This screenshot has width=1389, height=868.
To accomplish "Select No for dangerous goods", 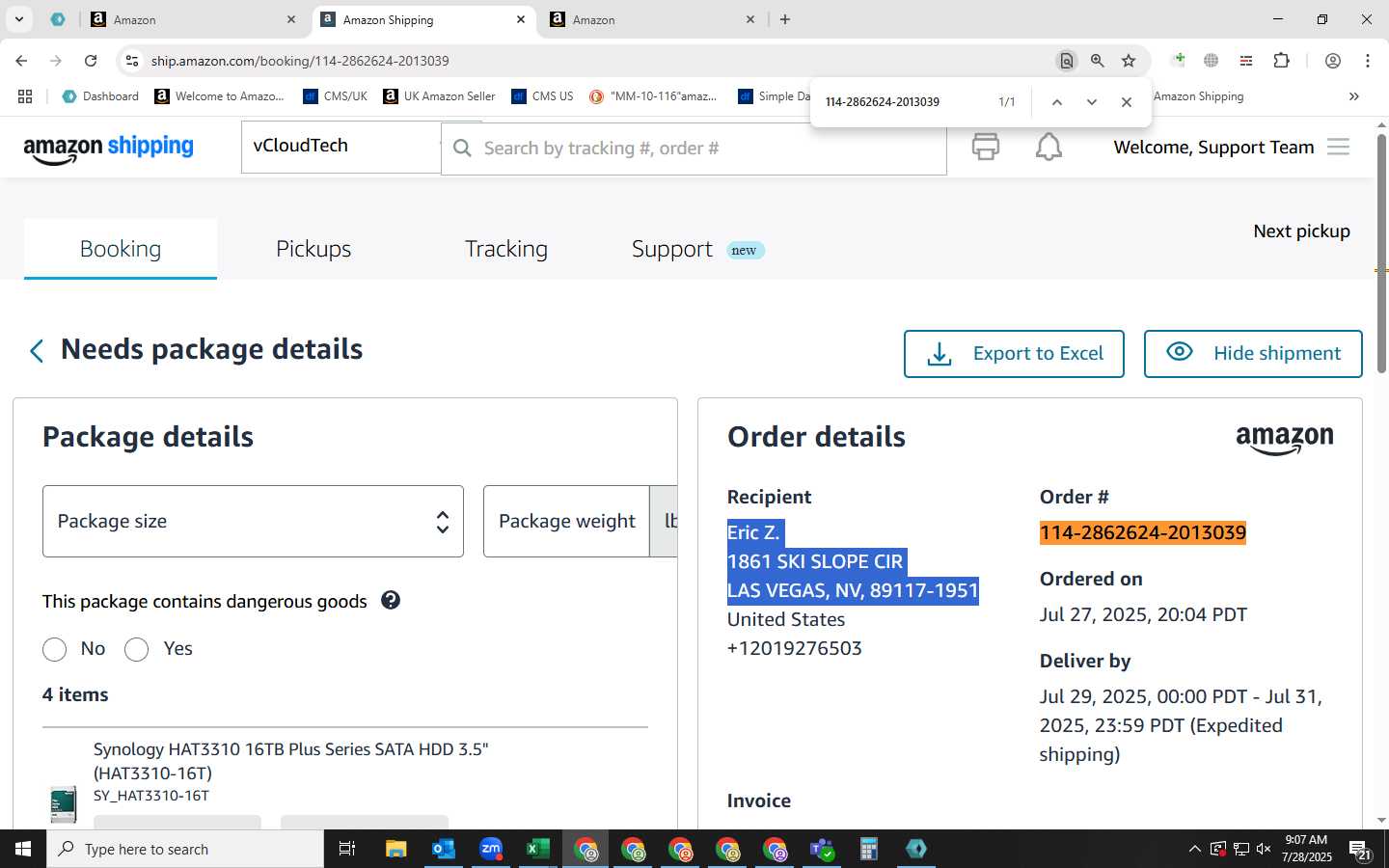I will click(55, 649).
